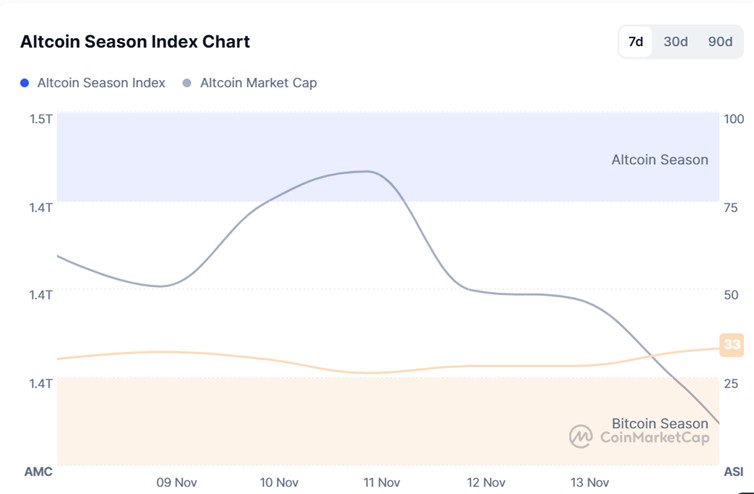Click the 1.5T market cap axis value
The height and width of the screenshot is (494, 754).
click(41, 119)
